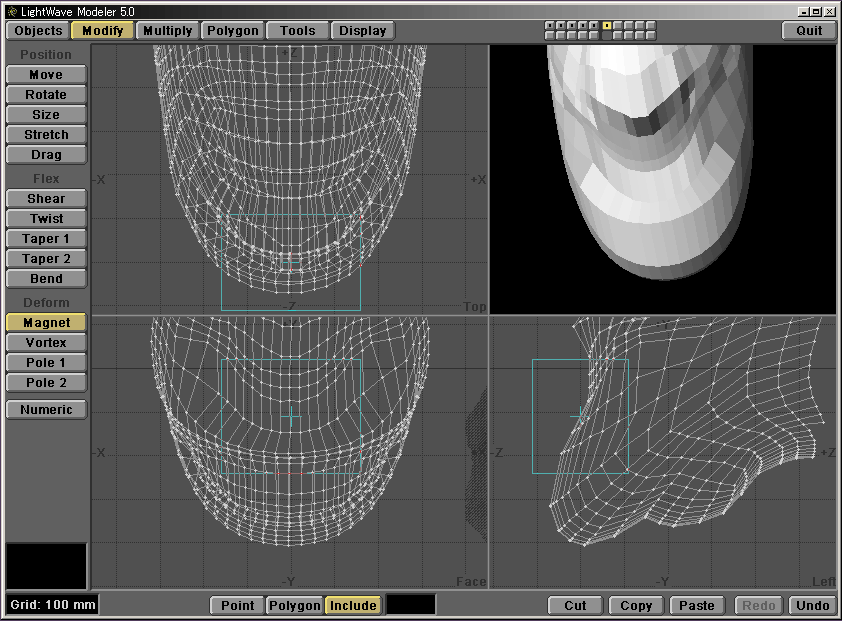Select the Pole 1 tool
The width and height of the screenshot is (842, 621).
(46, 363)
